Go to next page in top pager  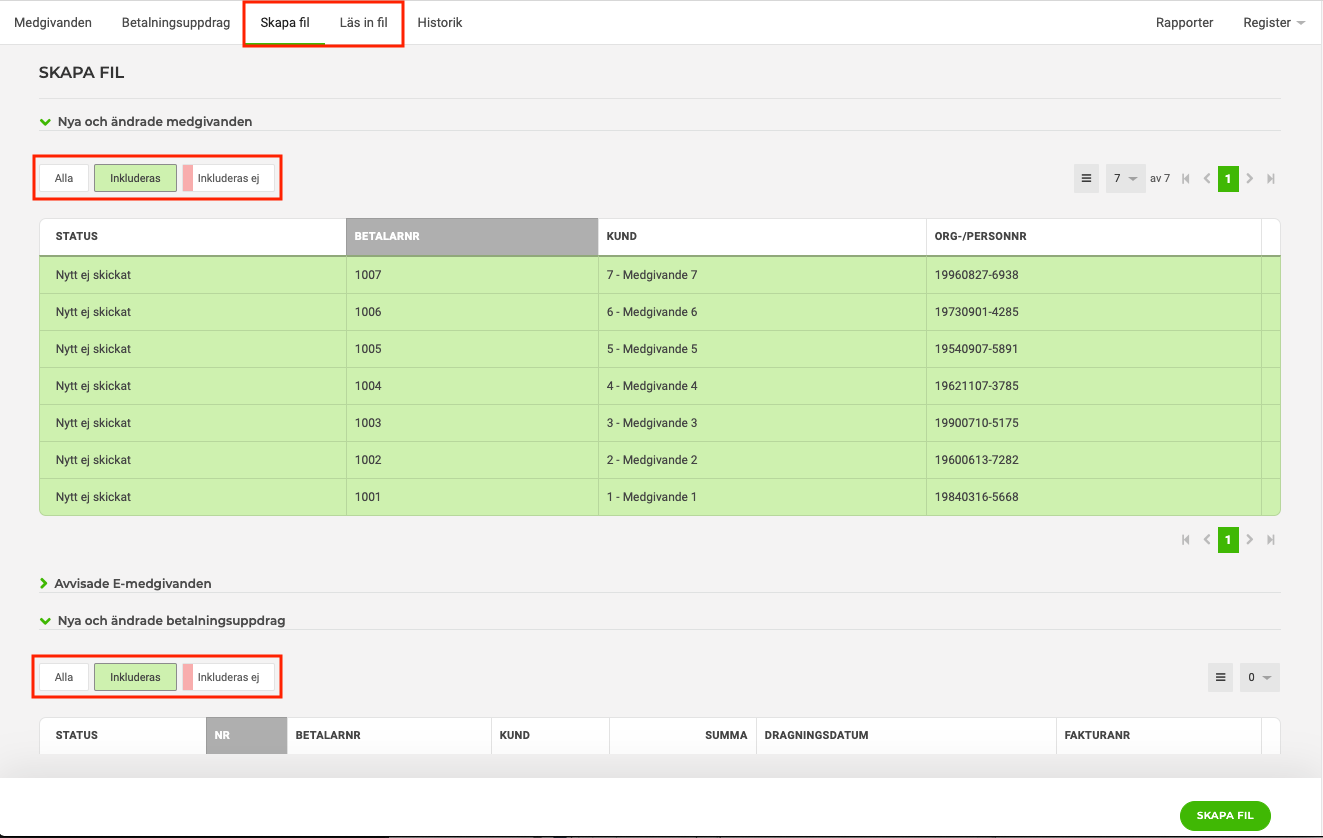tap(1250, 179)
